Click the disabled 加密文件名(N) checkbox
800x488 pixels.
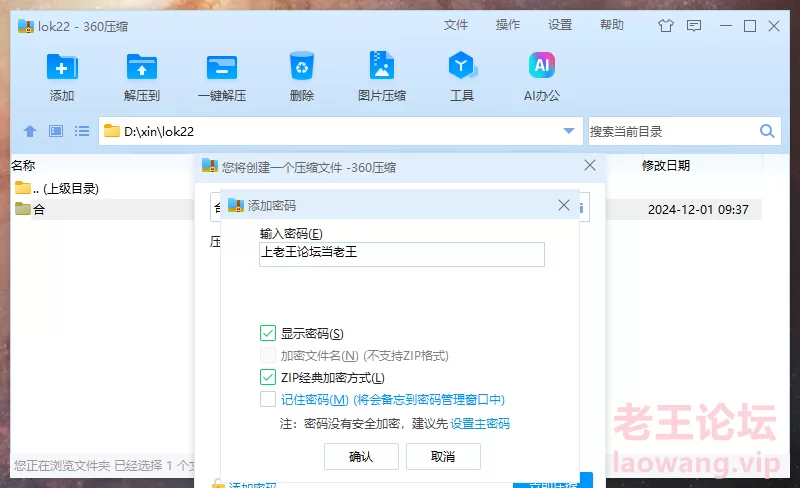tap(268, 355)
